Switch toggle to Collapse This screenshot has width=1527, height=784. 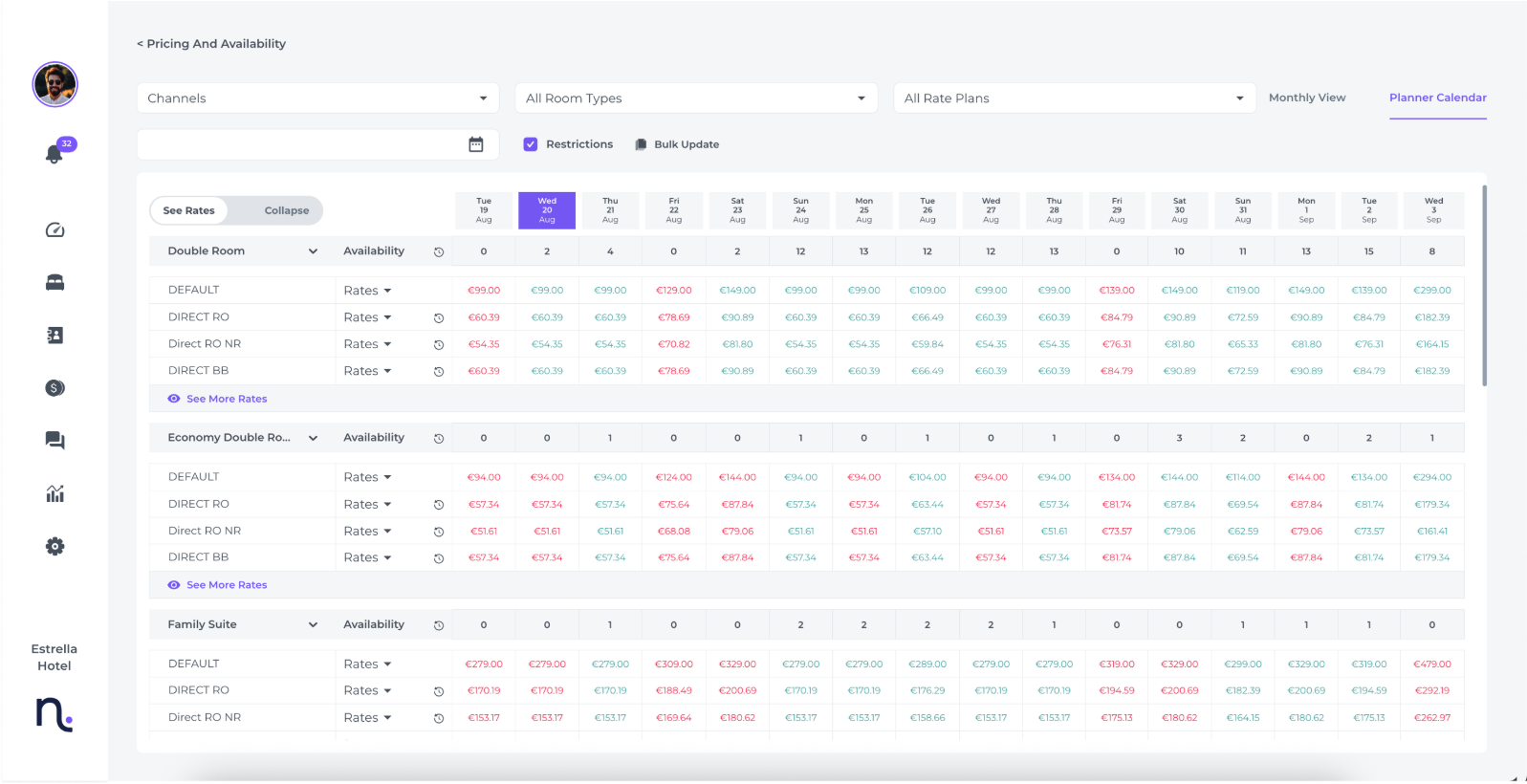pyautogui.click(x=286, y=210)
